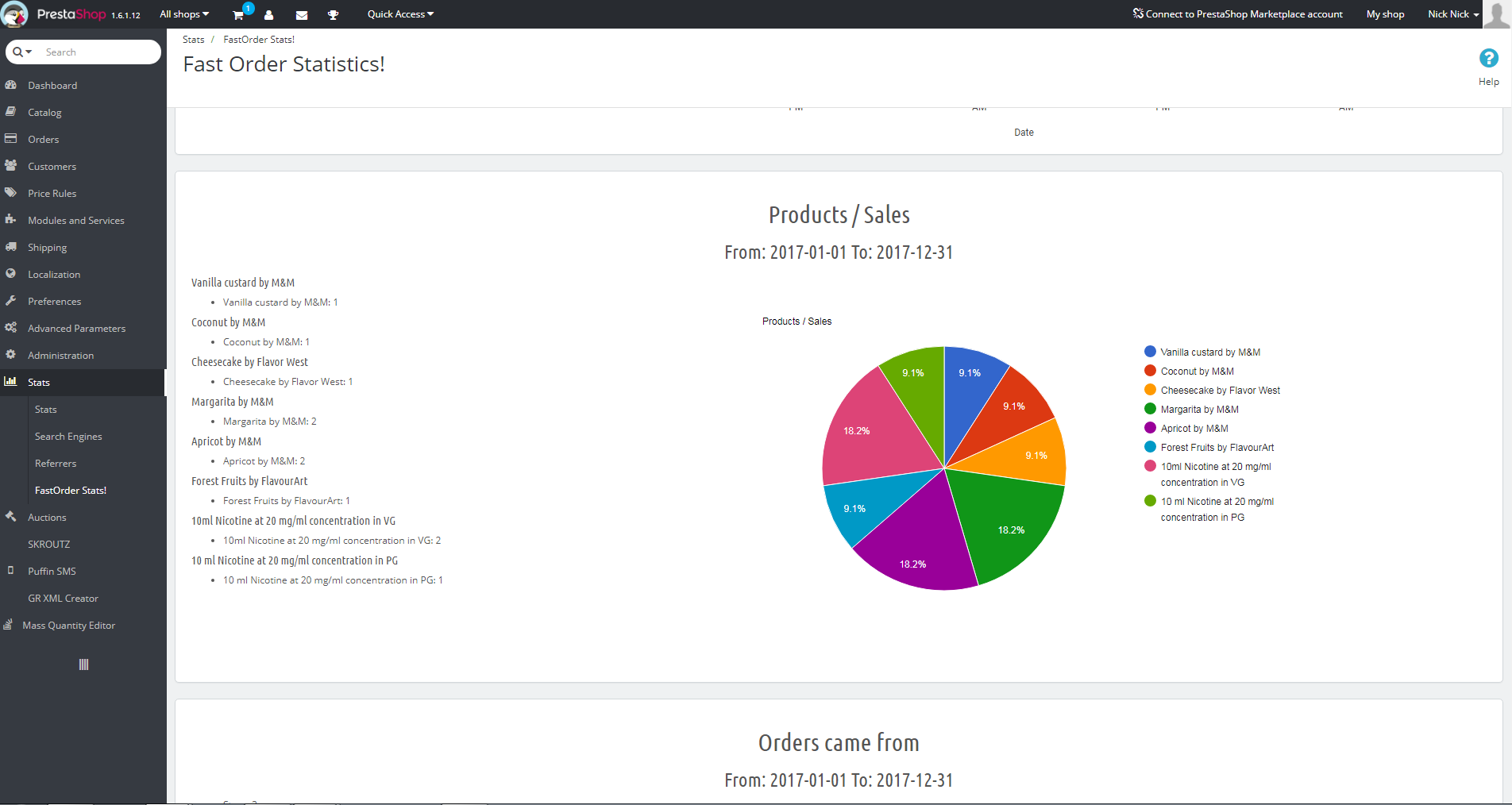Open the Nick Nick account dropdown

coord(1453,14)
